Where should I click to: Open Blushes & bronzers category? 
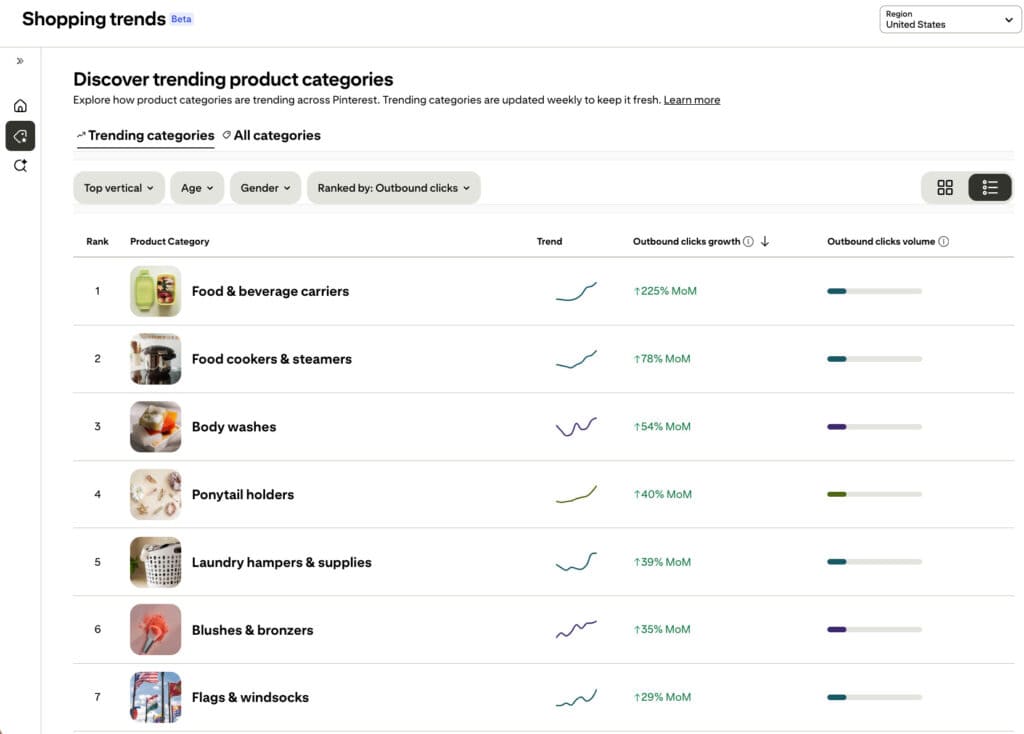[x=253, y=630]
